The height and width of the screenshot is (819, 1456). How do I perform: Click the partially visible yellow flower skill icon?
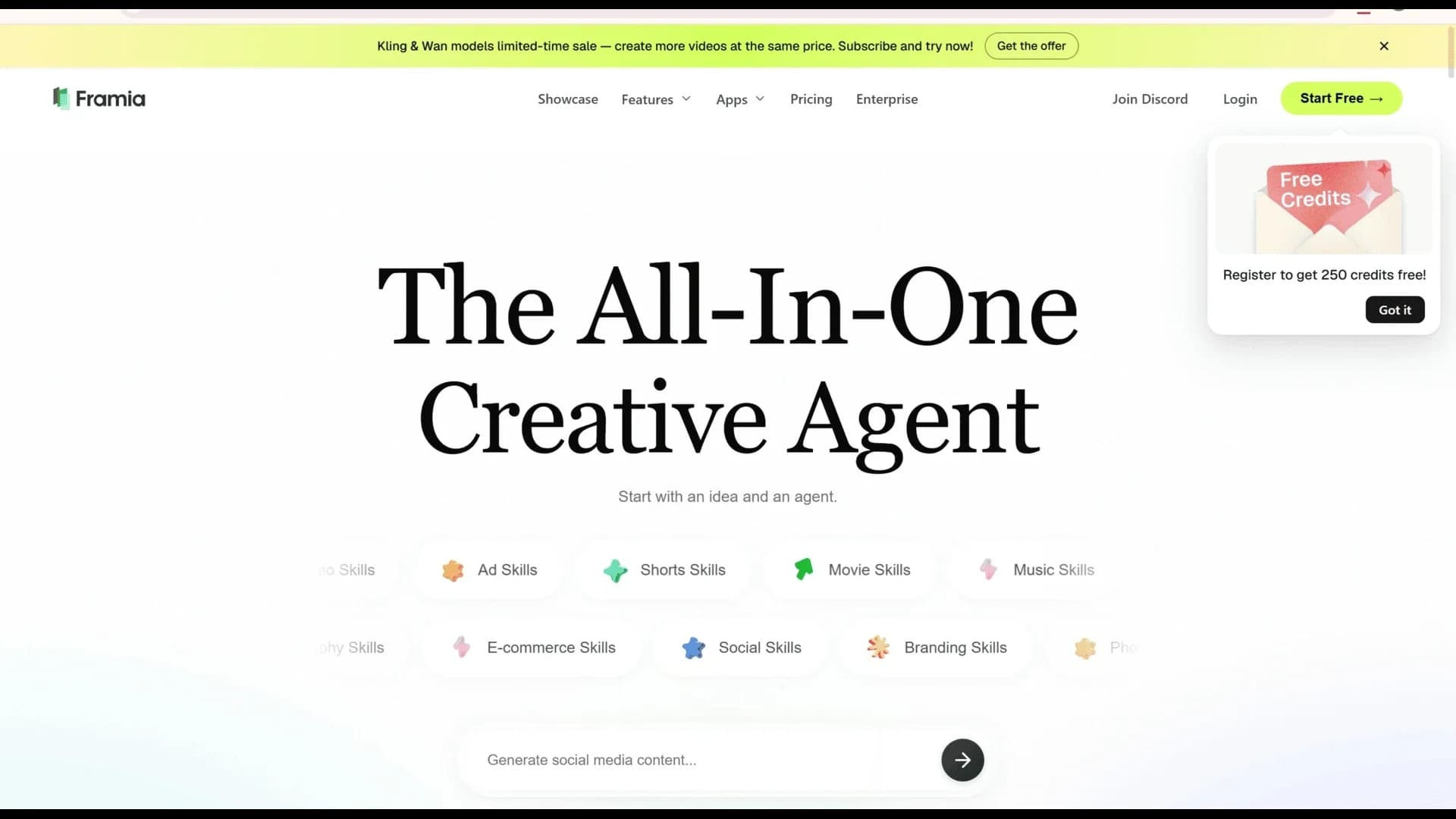point(1085,648)
